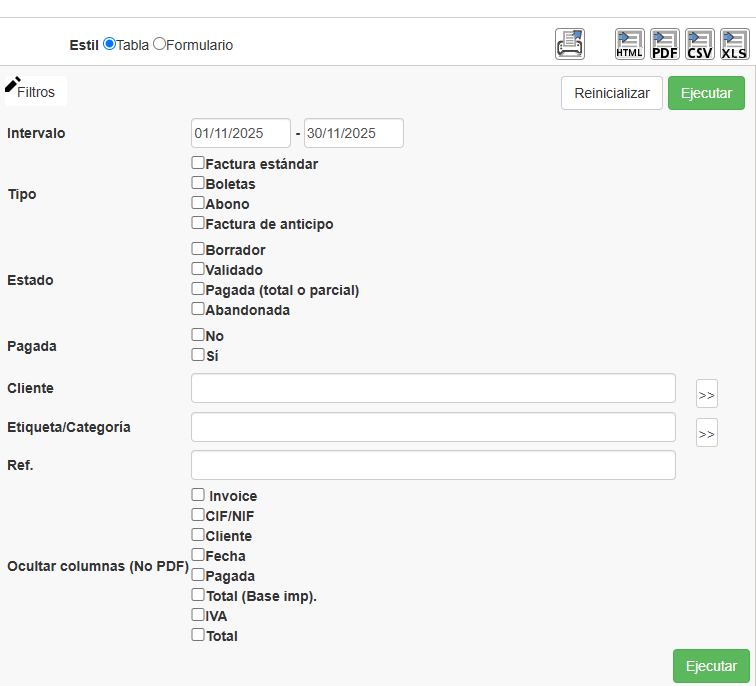Enable the Validado state filter

(x=198, y=269)
